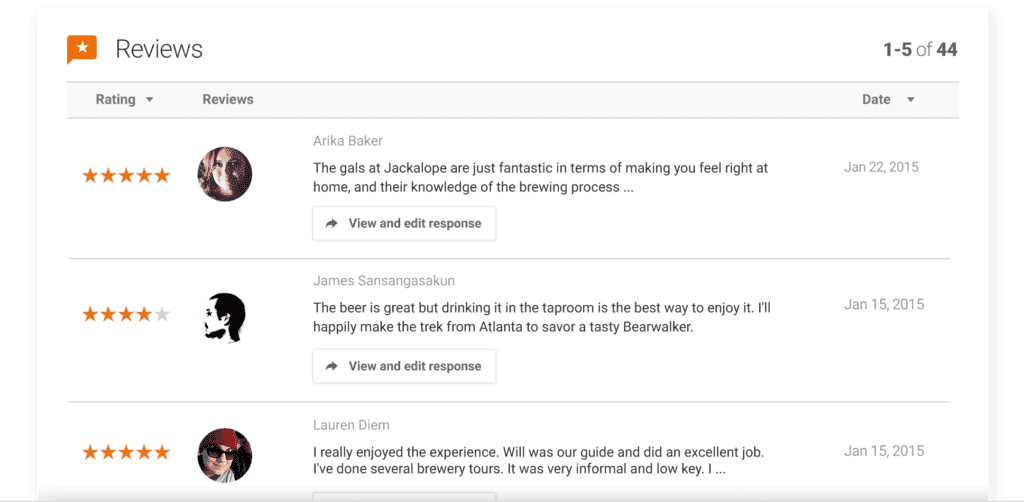Click the orange Reviews star badge icon
The height and width of the screenshot is (502, 1024).
click(x=82, y=49)
